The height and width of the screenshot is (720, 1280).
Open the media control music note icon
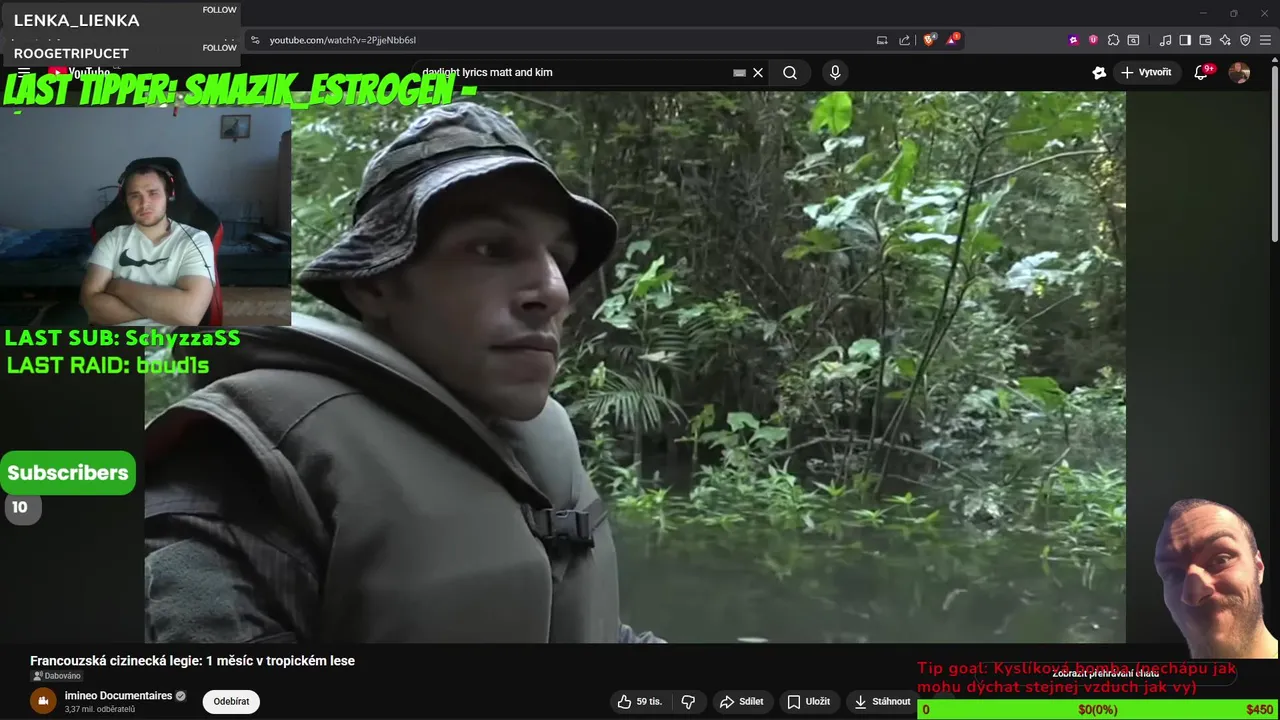coord(1165,40)
